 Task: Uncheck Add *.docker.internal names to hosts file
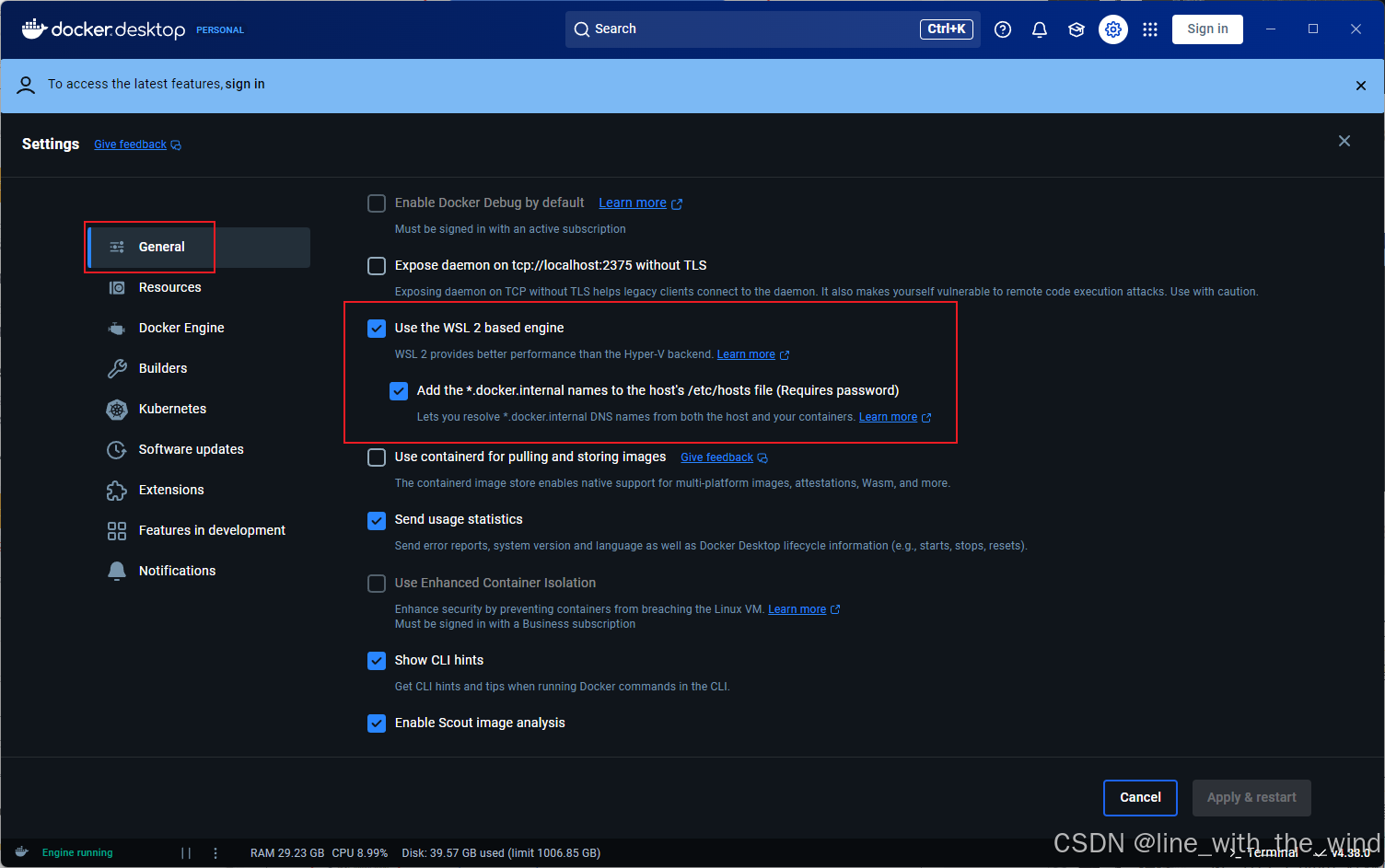point(399,391)
